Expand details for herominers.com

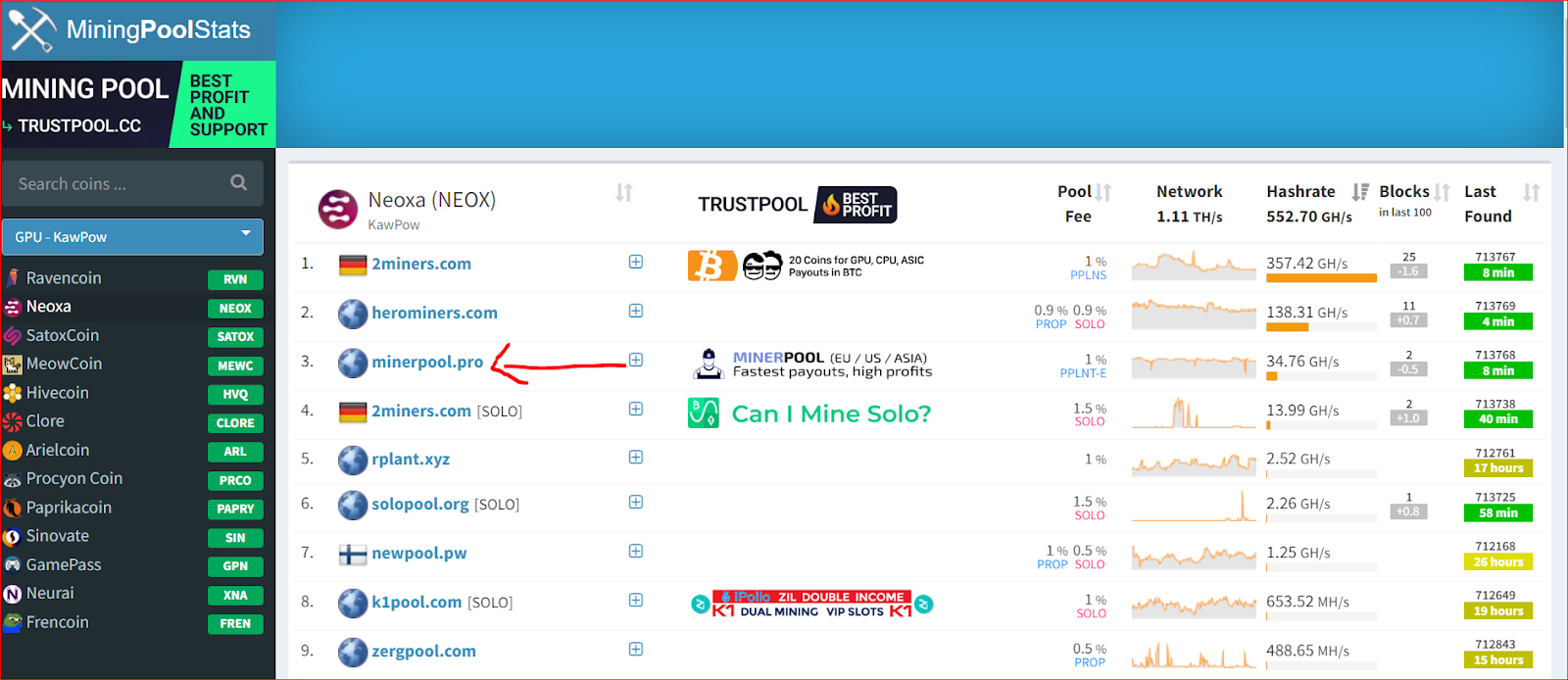point(636,311)
